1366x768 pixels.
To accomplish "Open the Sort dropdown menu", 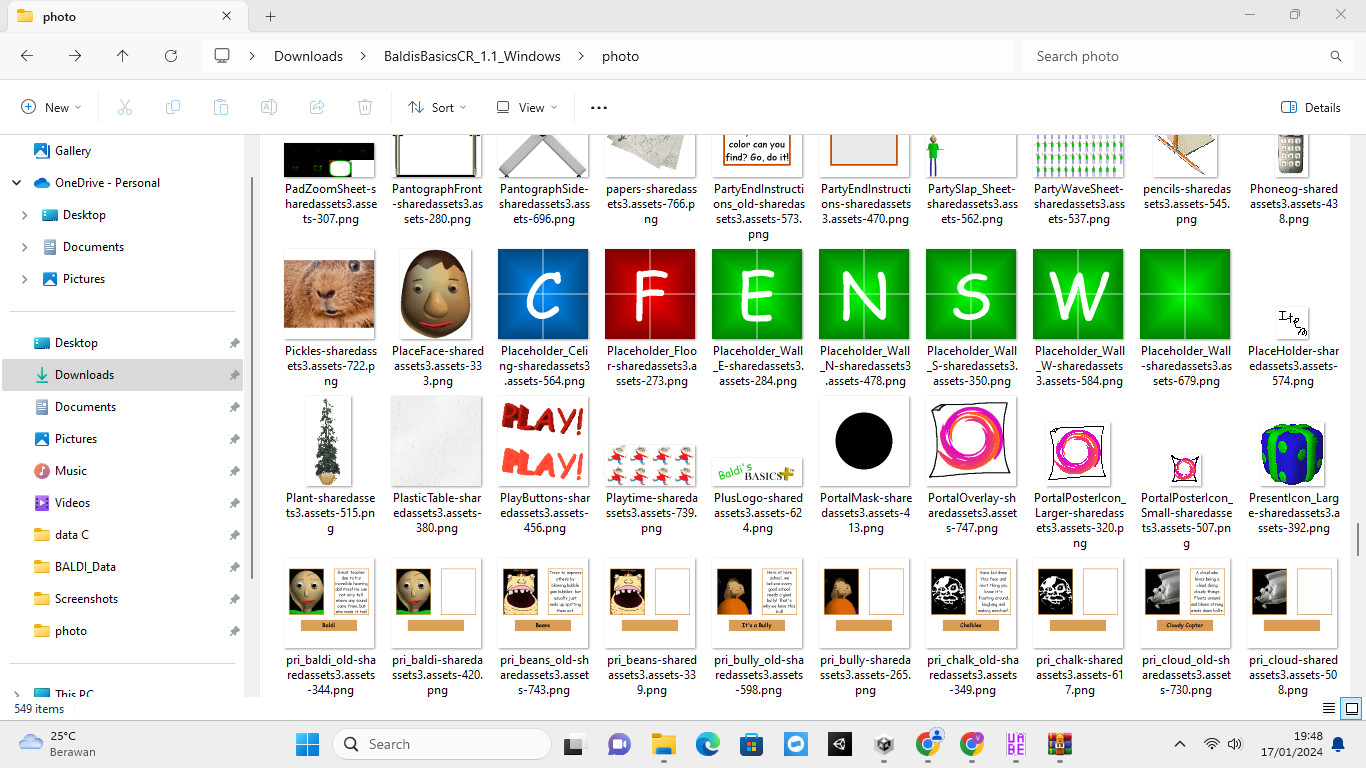I will pyautogui.click(x=437, y=107).
